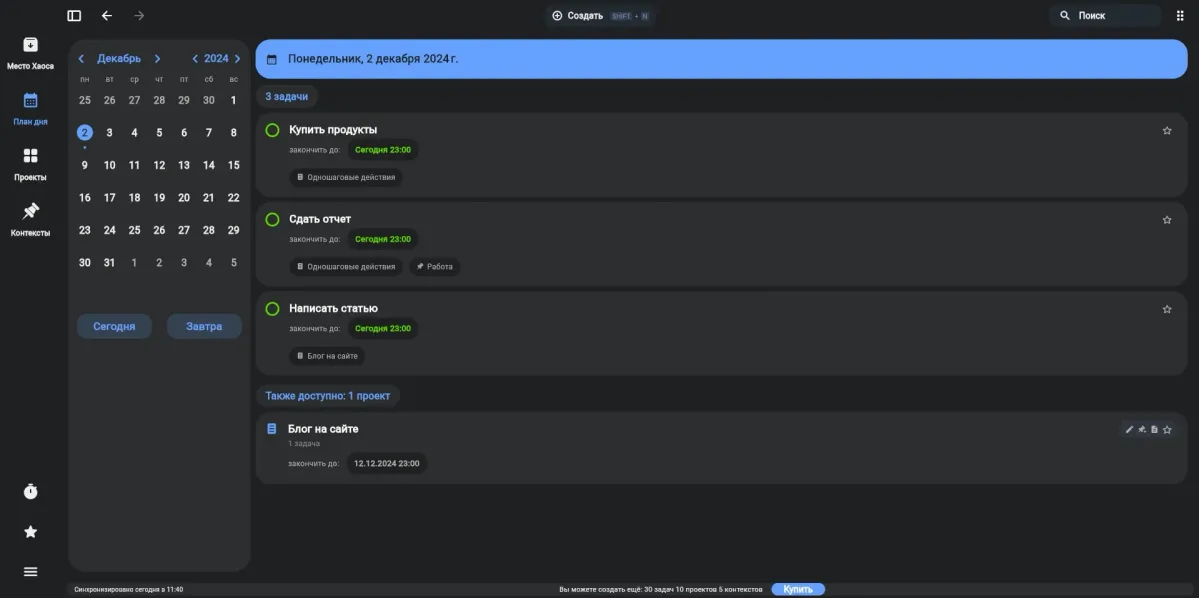1199x598 pixels.
Task: Open the hamburger menu in sidebar
Action: click(x=31, y=572)
